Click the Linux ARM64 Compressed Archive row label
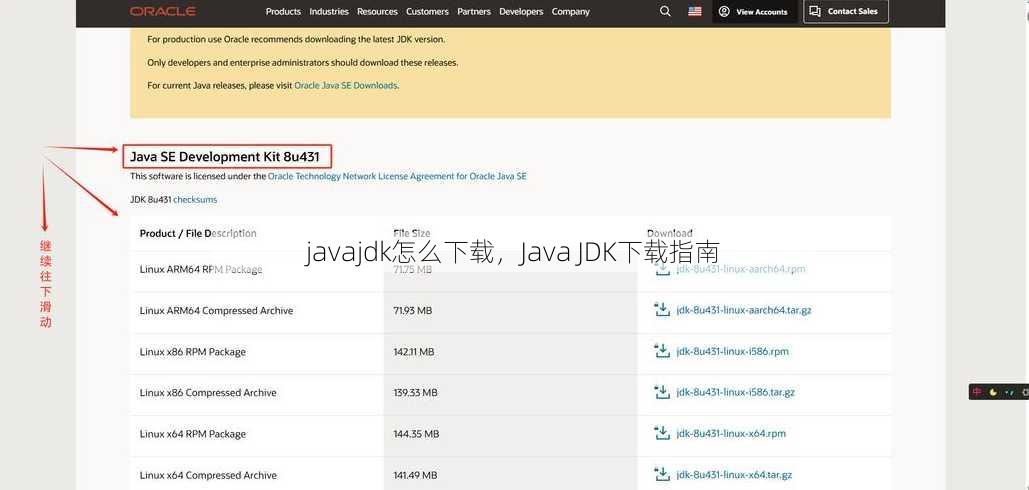This screenshot has height=490, width=1029. pyautogui.click(x=216, y=310)
